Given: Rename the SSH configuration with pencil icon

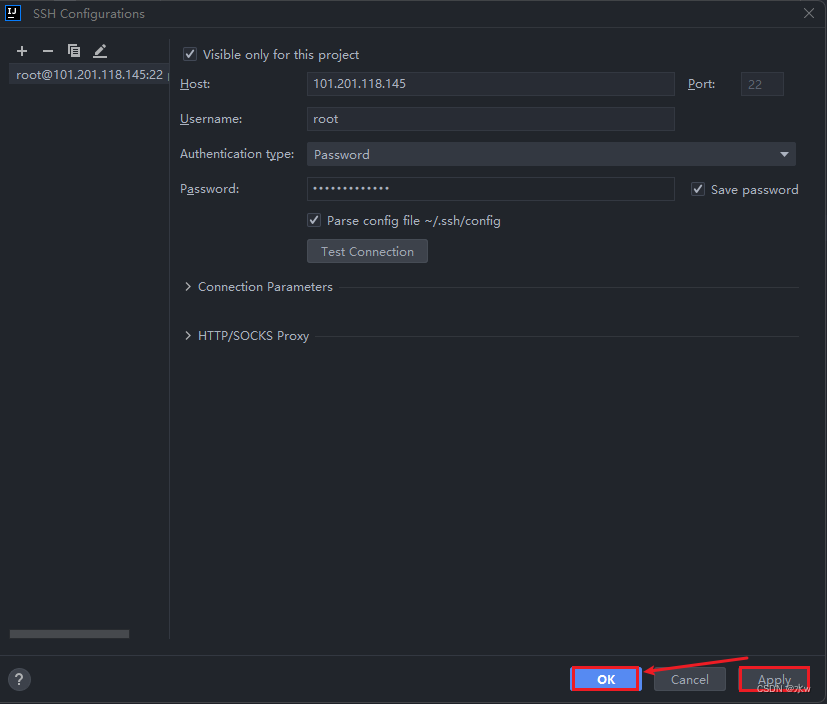Looking at the screenshot, I should coord(99,50).
